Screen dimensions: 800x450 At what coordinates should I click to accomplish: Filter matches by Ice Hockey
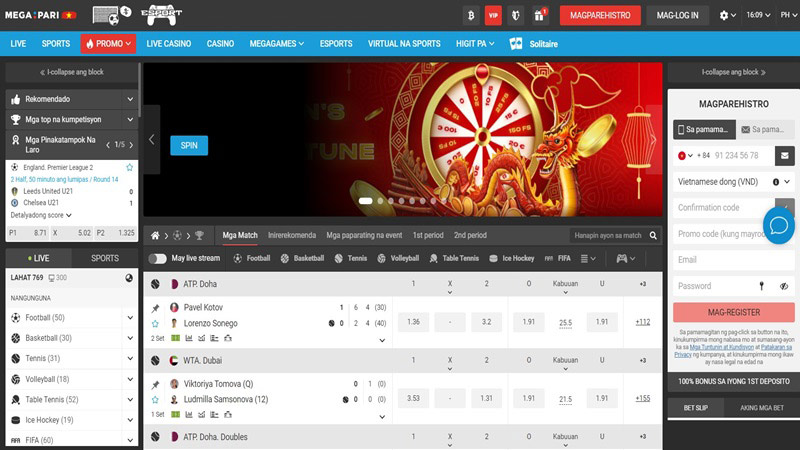[511, 258]
